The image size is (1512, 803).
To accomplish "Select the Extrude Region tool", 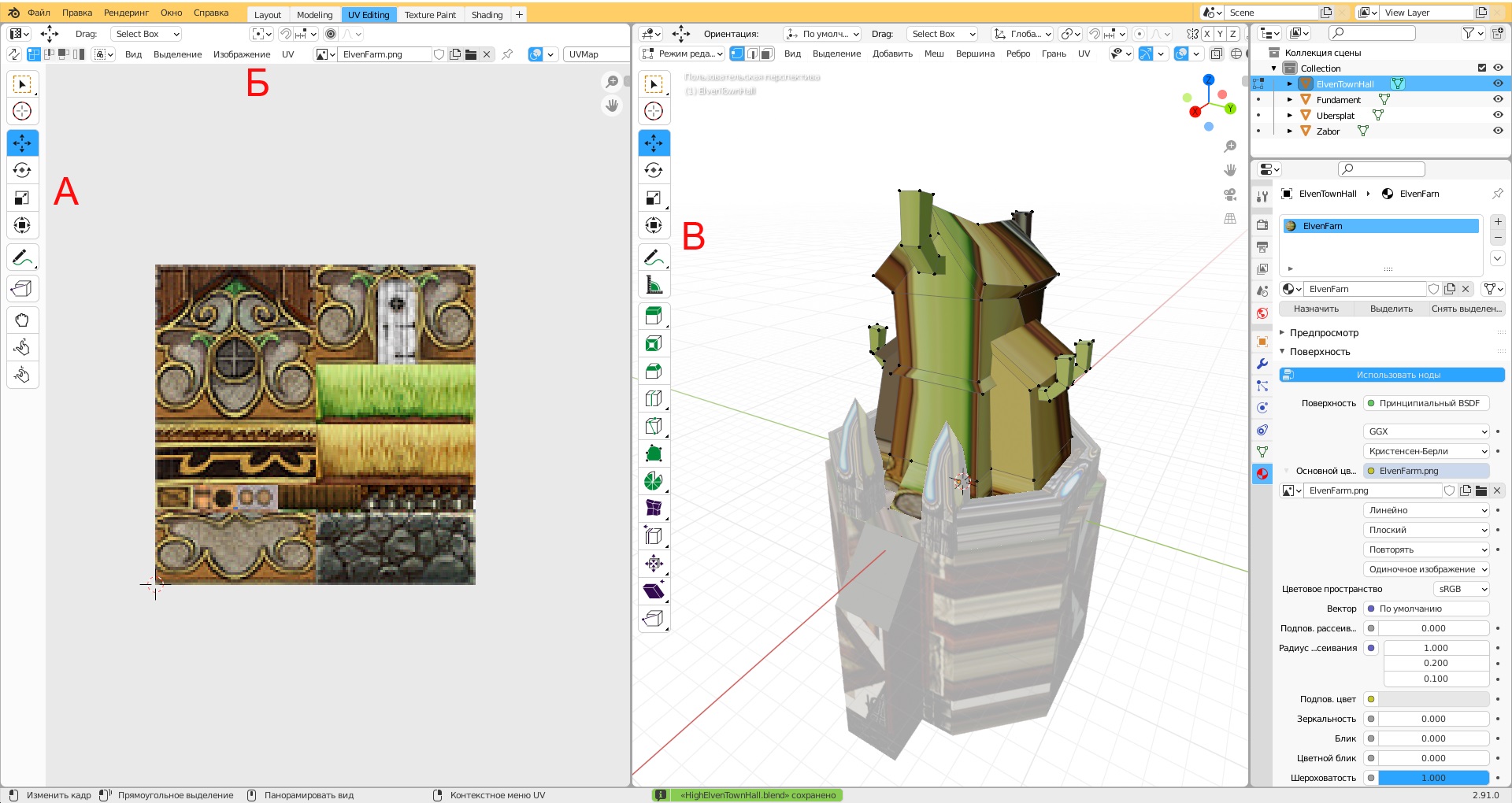I will tap(653, 316).
